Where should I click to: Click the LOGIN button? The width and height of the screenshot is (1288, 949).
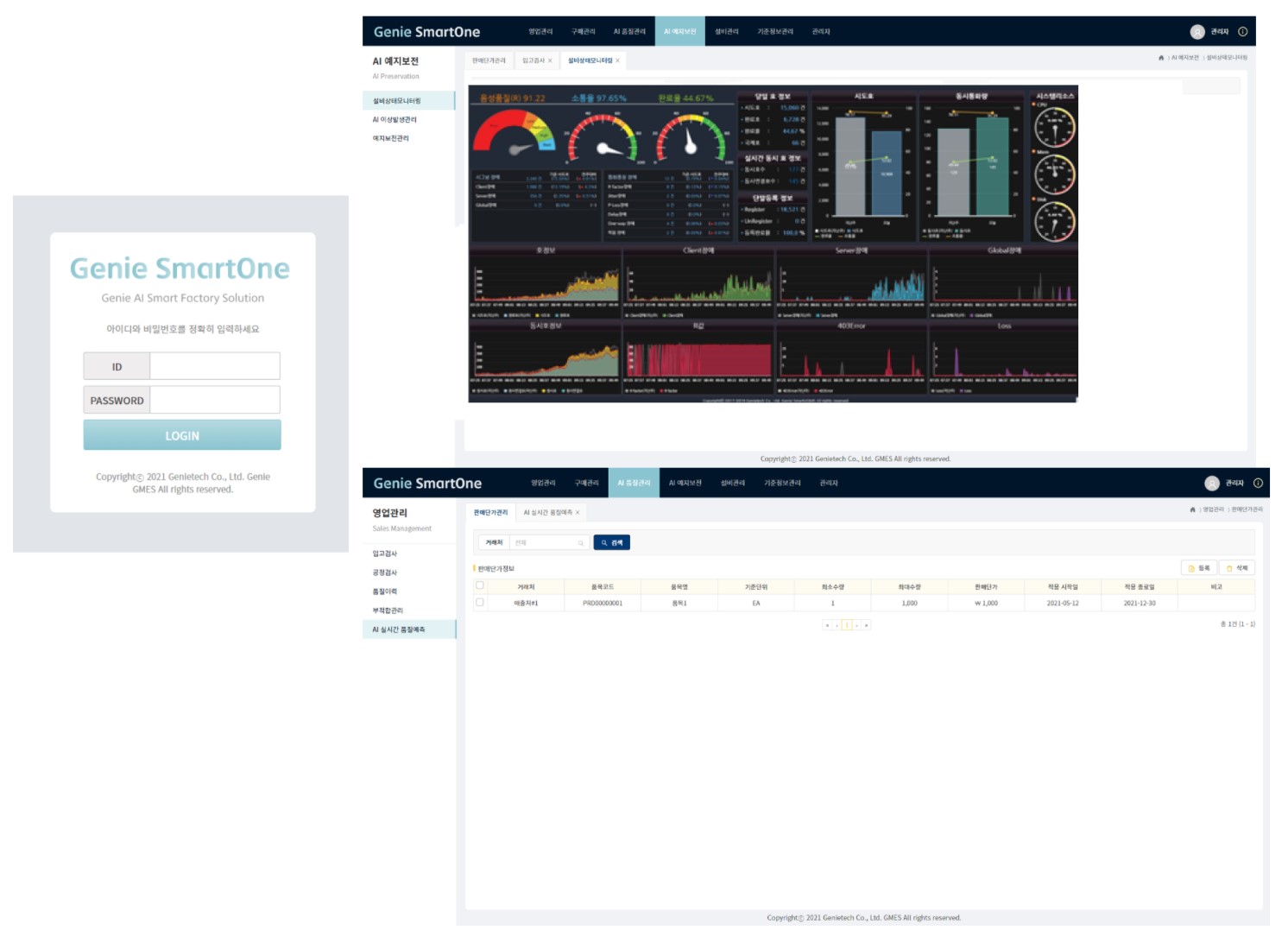click(182, 435)
